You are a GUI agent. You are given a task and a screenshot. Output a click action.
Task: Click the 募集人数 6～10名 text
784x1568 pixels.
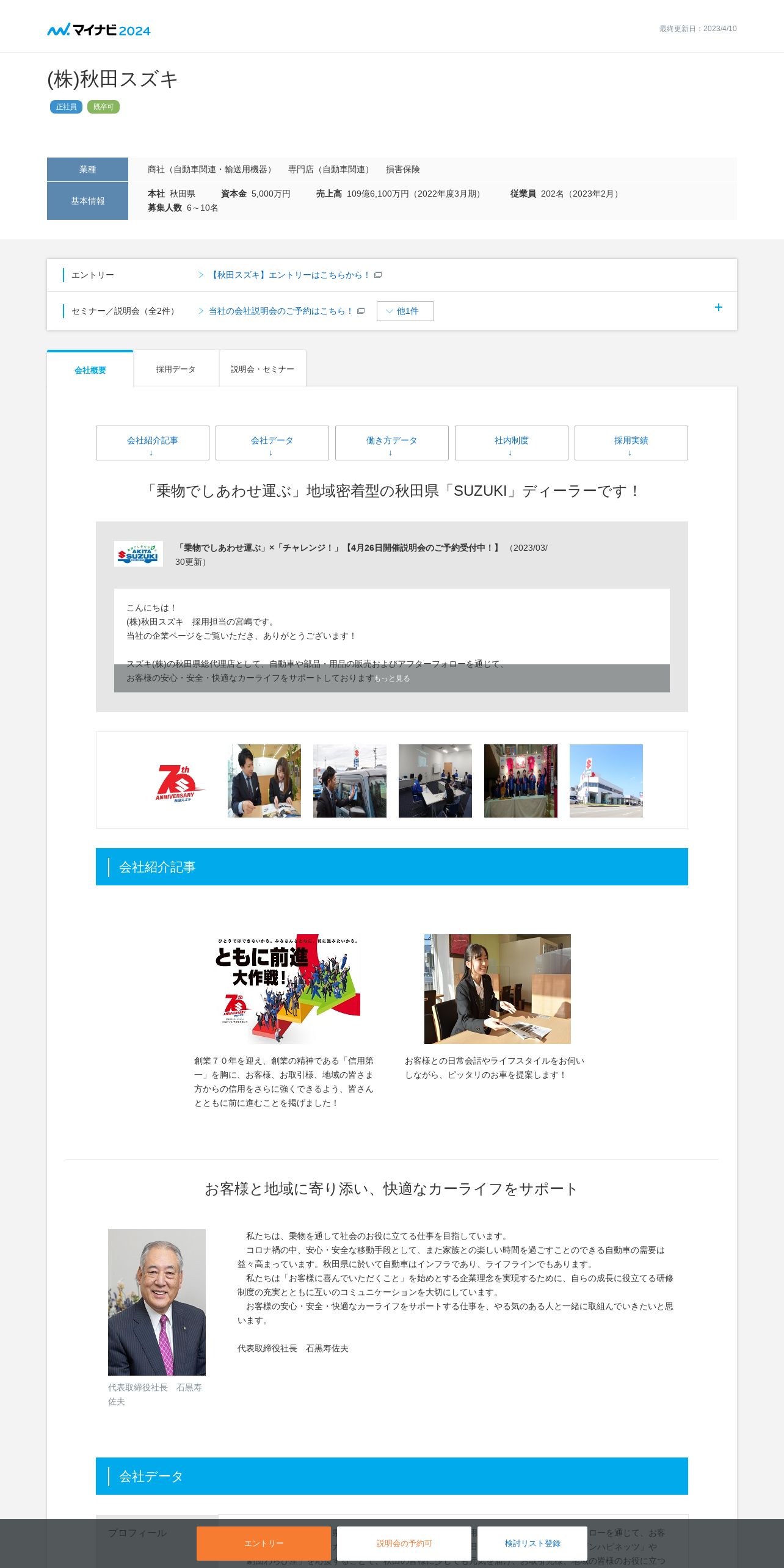pos(183,208)
